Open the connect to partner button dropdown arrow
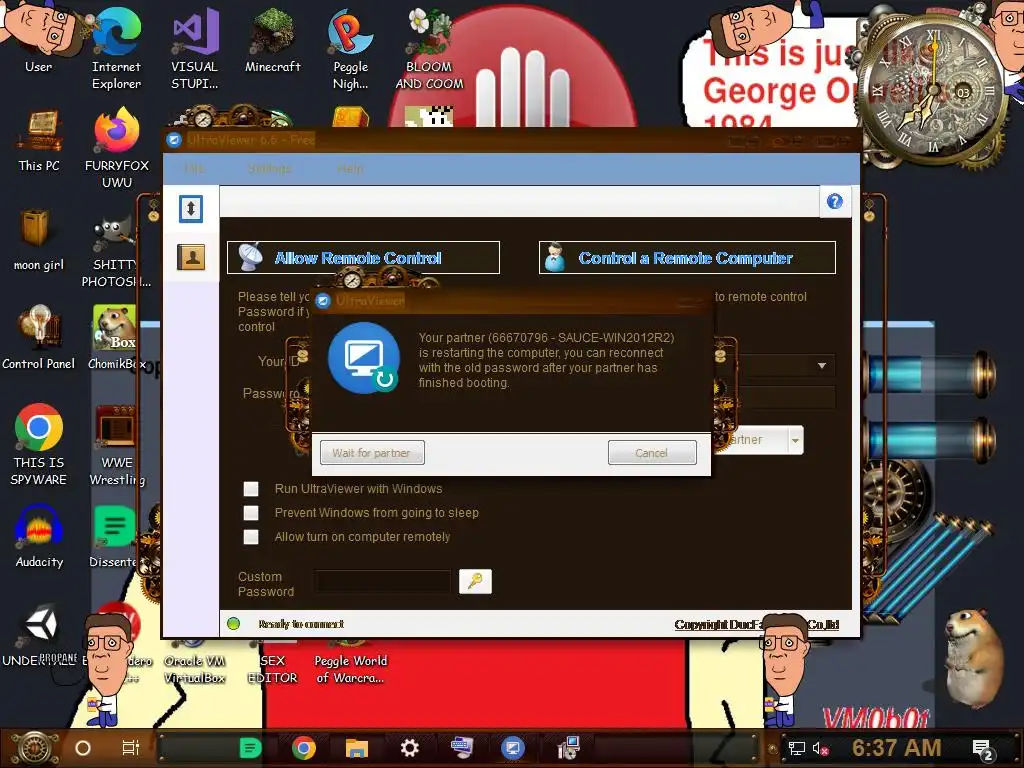 pos(795,441)
